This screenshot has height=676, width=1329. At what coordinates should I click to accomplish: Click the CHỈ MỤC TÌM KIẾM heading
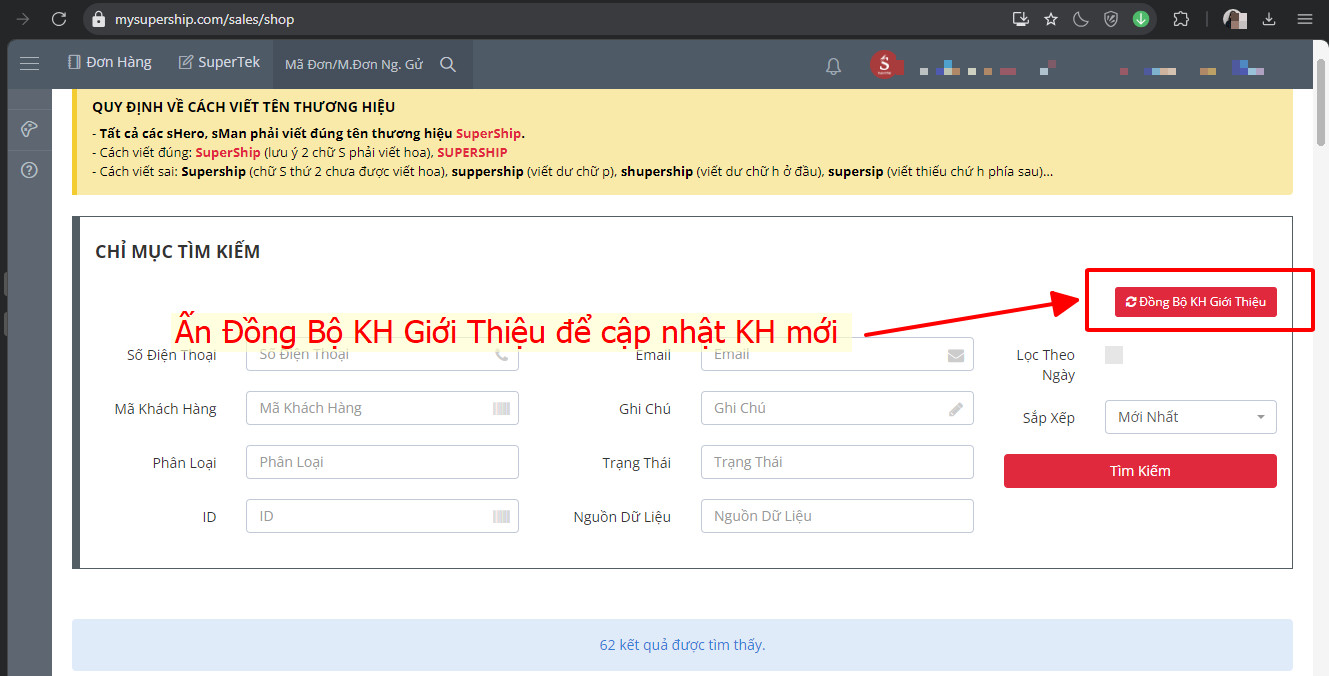tap(177, 252)
